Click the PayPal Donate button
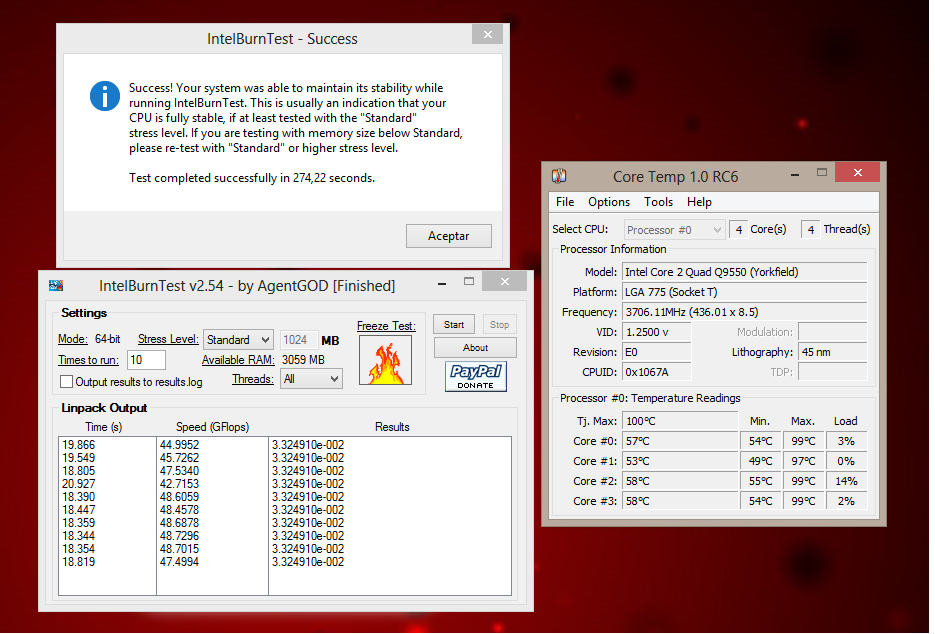The height and width of the screenshot is (634, 935). point(476,376)
